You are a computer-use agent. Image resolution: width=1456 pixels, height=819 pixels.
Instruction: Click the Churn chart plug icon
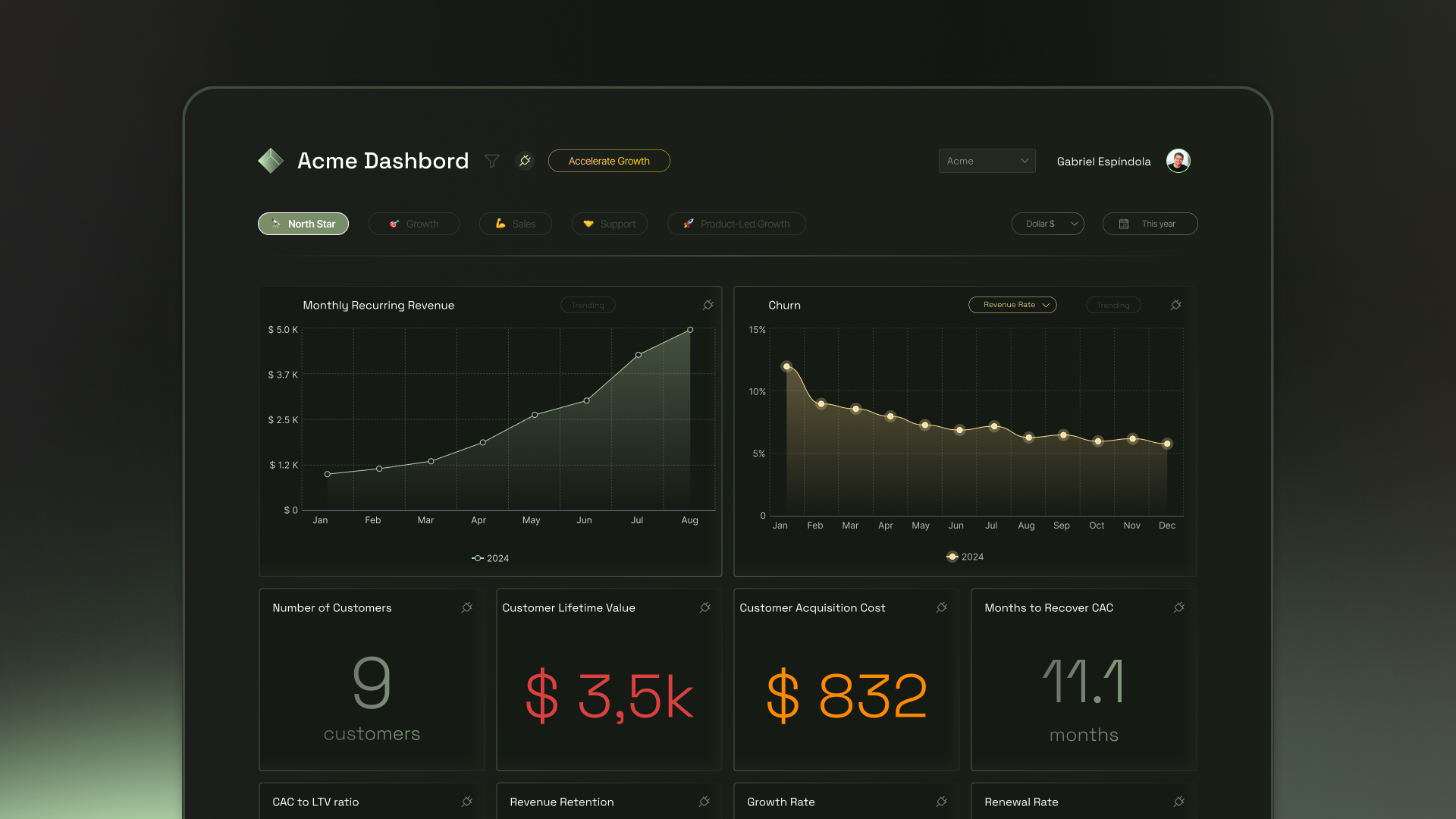tap(1176, 305)
